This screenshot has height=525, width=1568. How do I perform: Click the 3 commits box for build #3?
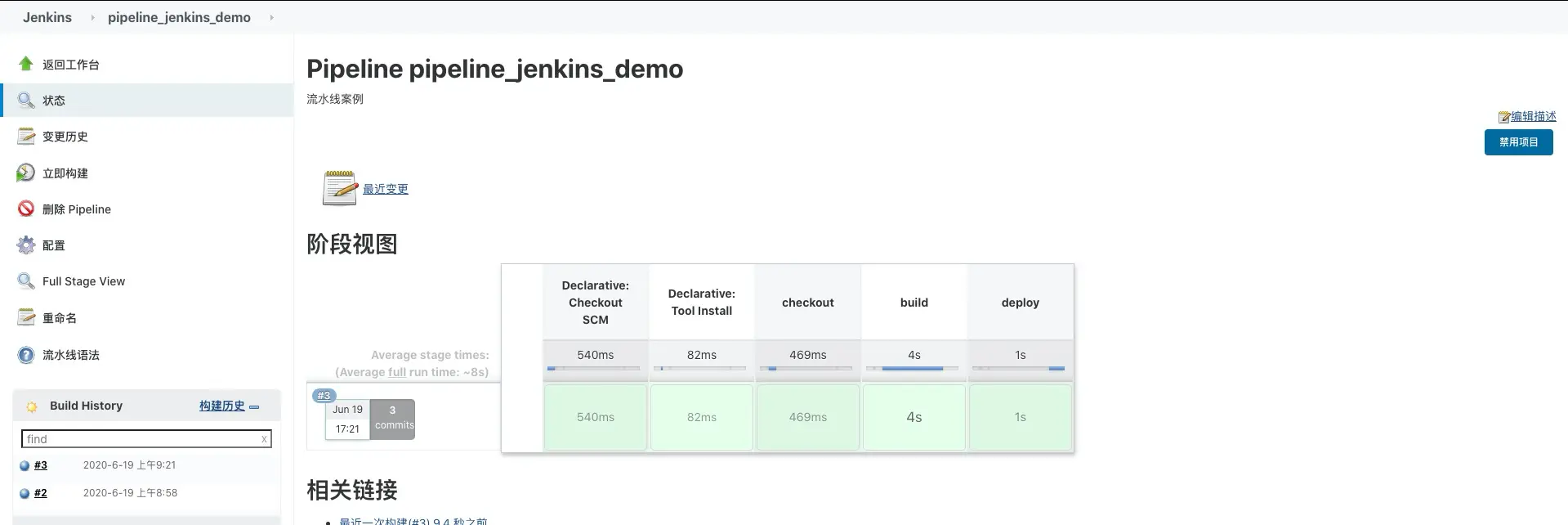coord(393,419)
